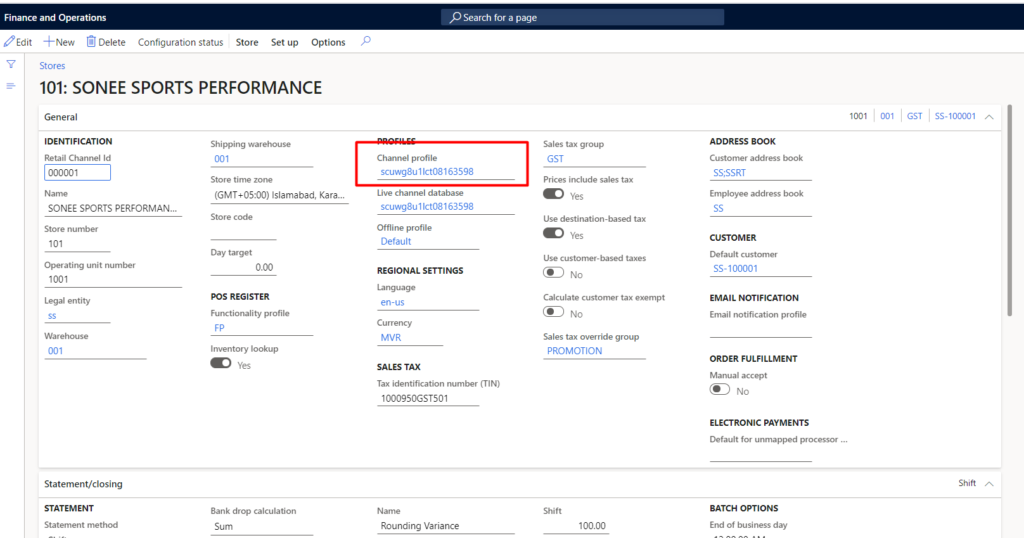
Task: Open Default customer SS-100001 link
Action: pos(735,268)
